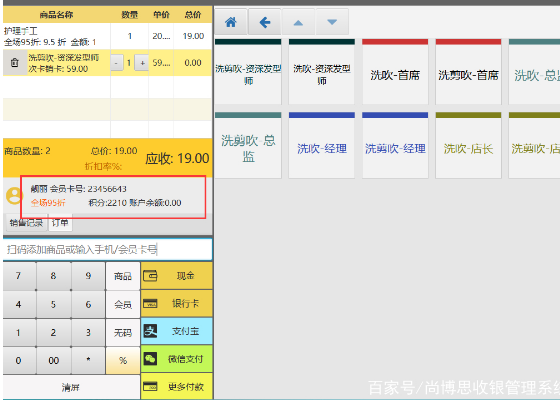560x400 pixels.
Task: Add 洗吹-资深发型师 product tile
Action: 322,72
